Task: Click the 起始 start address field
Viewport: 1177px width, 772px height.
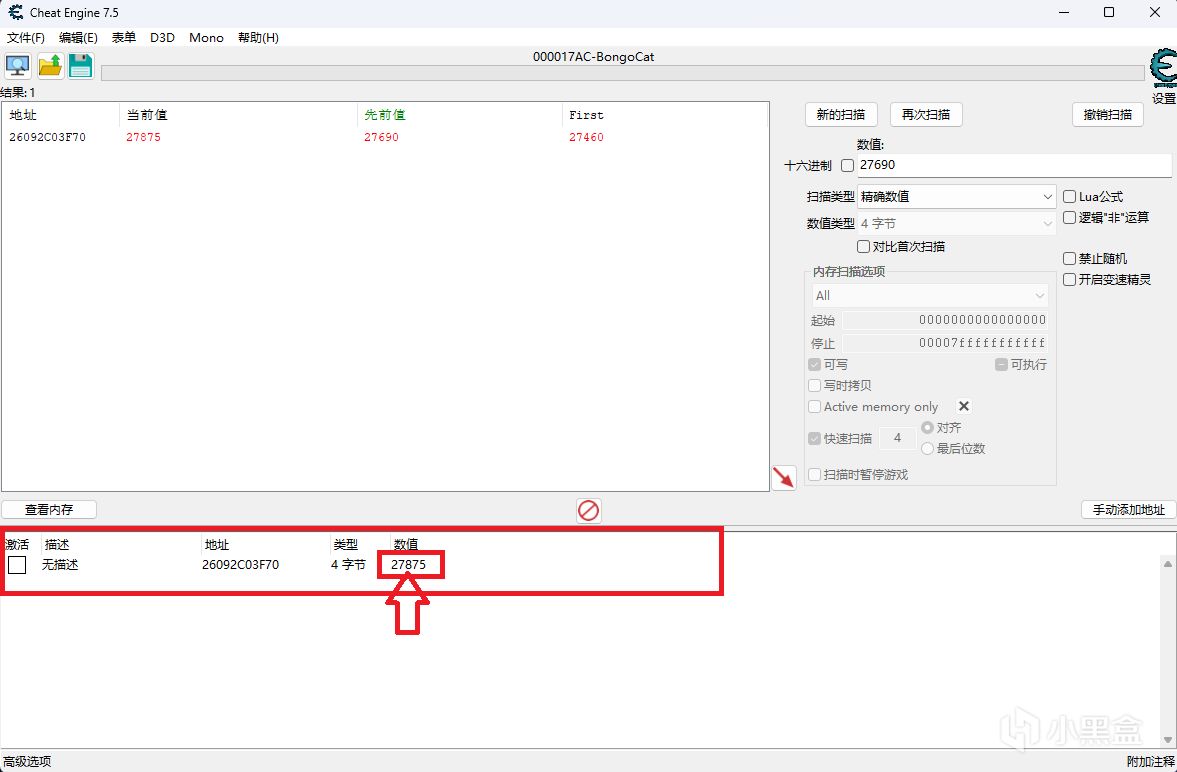Action: 945,320
